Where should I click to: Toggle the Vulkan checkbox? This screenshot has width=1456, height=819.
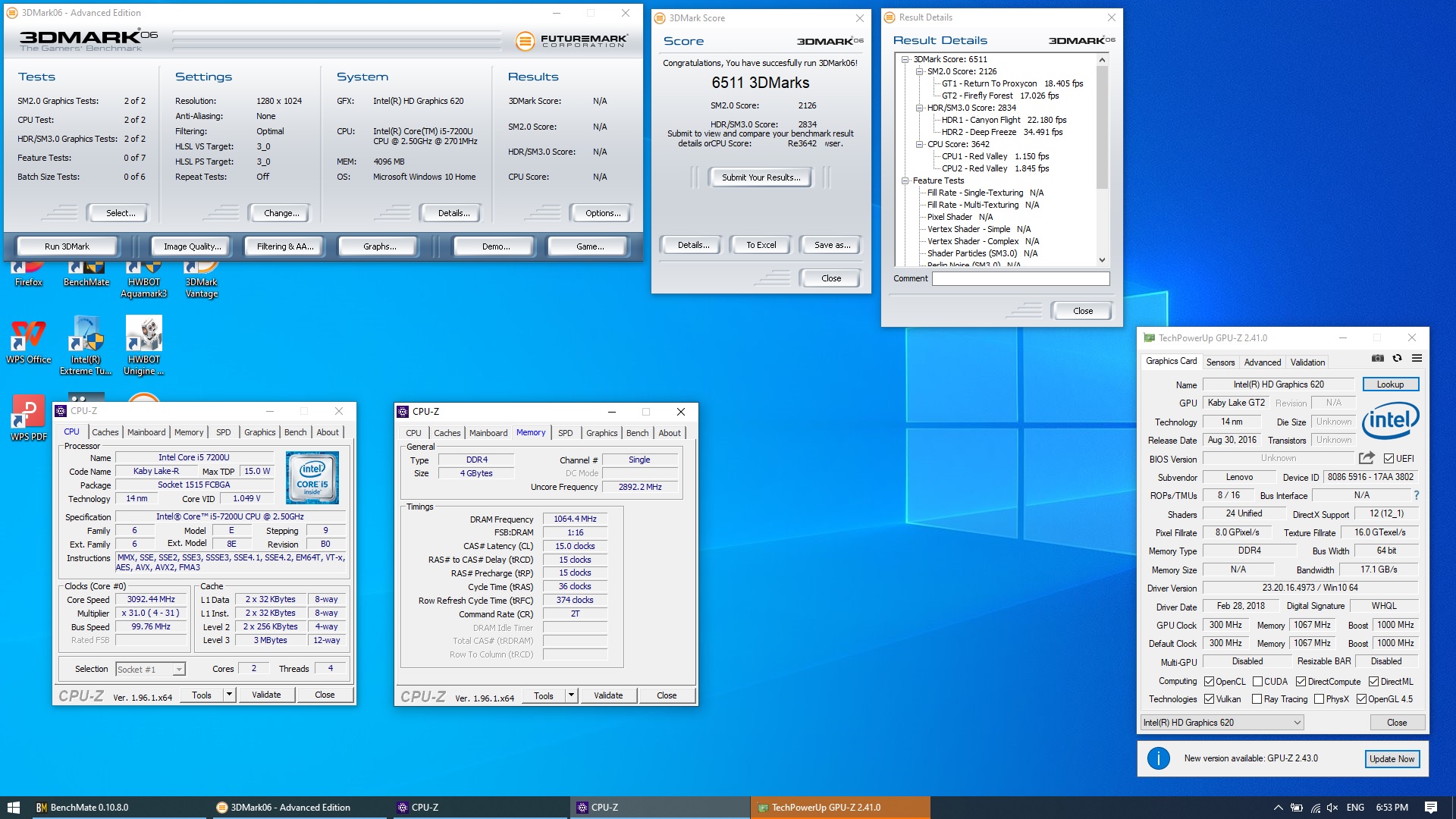pos(1210,699)
